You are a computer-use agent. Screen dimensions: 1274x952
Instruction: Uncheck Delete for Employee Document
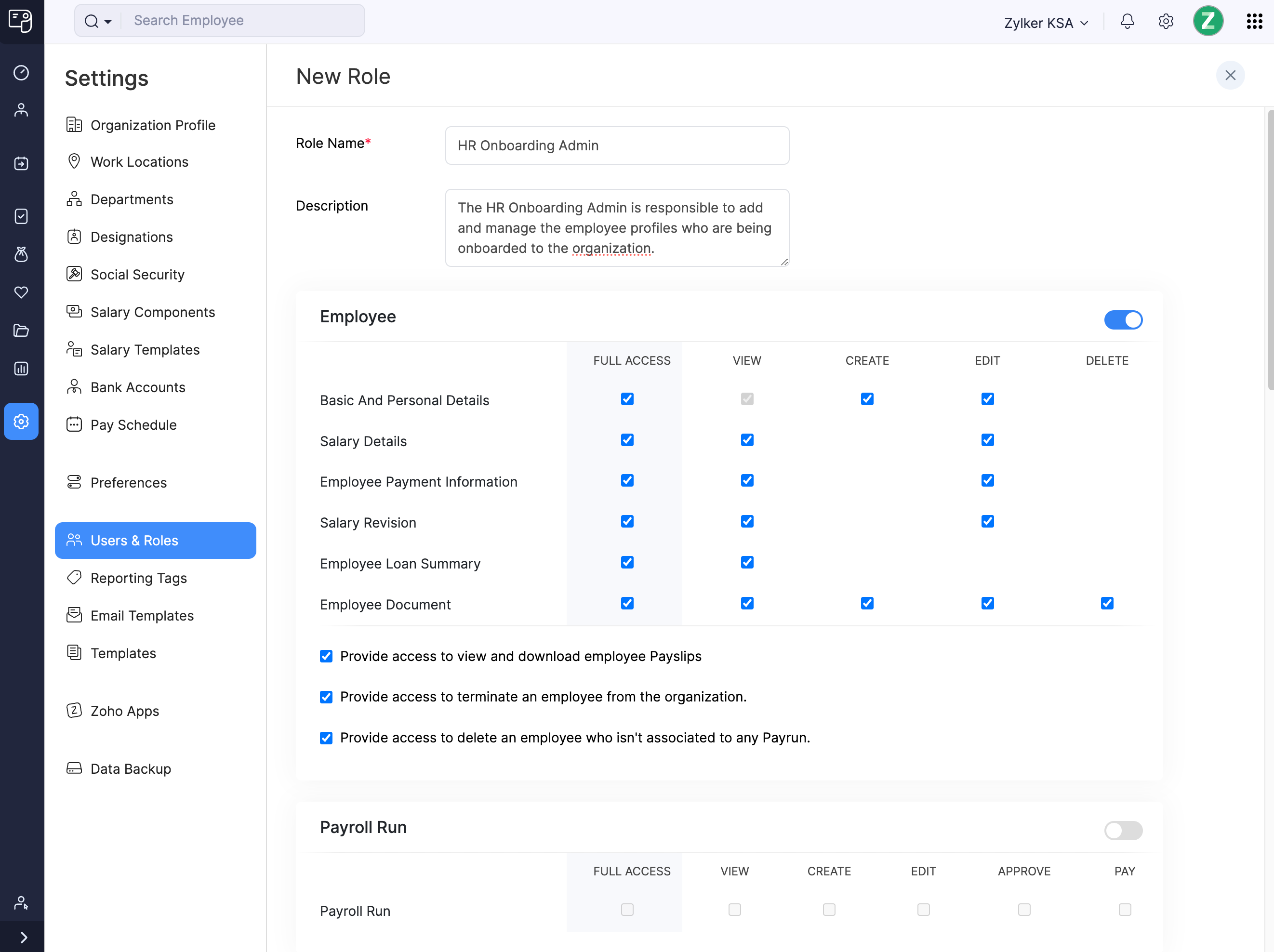pos(1106,603)
